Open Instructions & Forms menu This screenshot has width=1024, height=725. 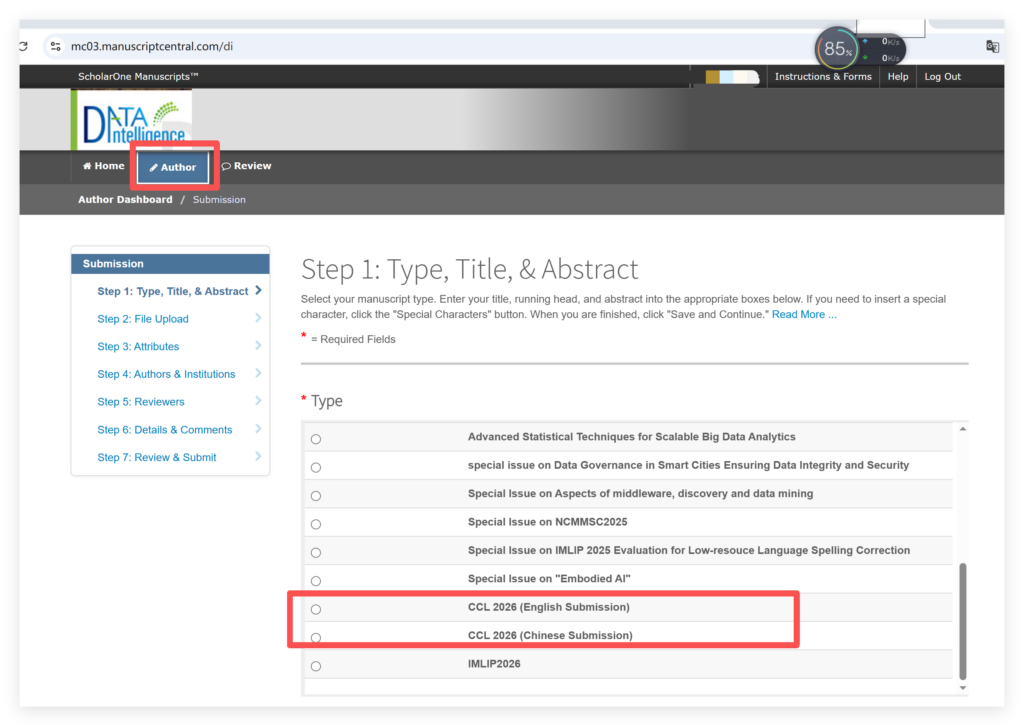click(x=823, y=76)
